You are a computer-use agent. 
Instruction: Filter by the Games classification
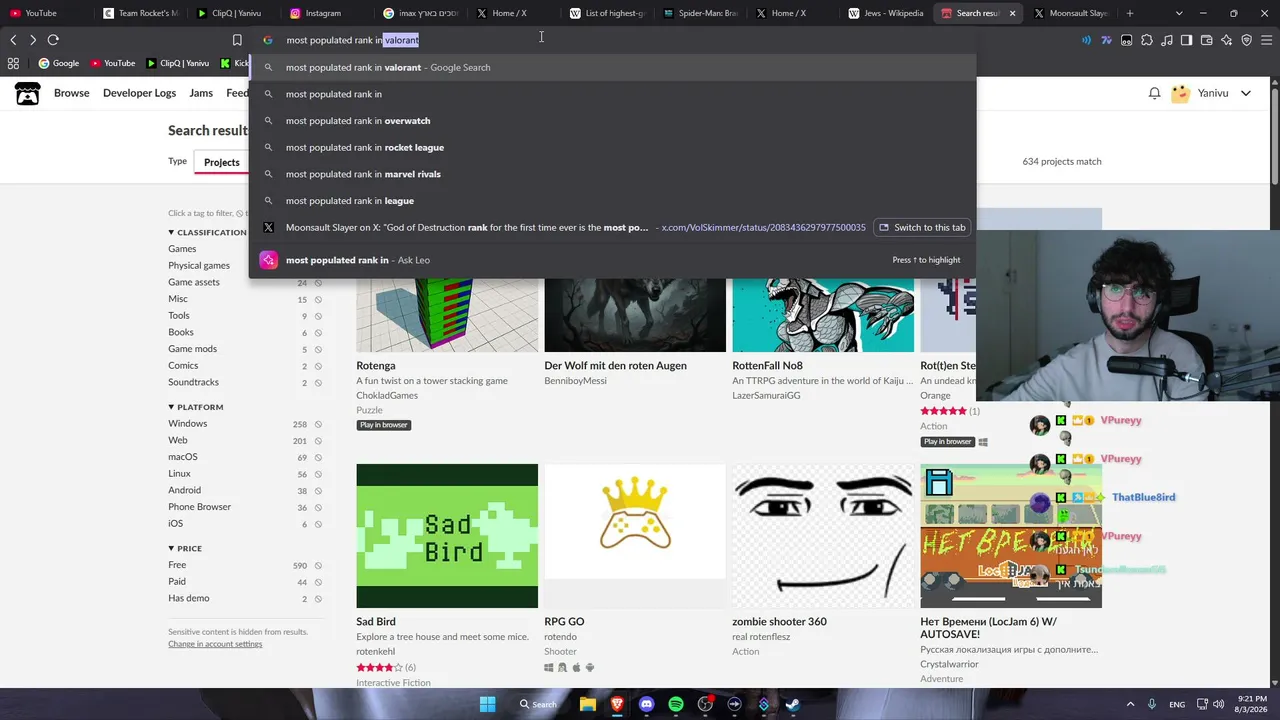pos(182,249)
